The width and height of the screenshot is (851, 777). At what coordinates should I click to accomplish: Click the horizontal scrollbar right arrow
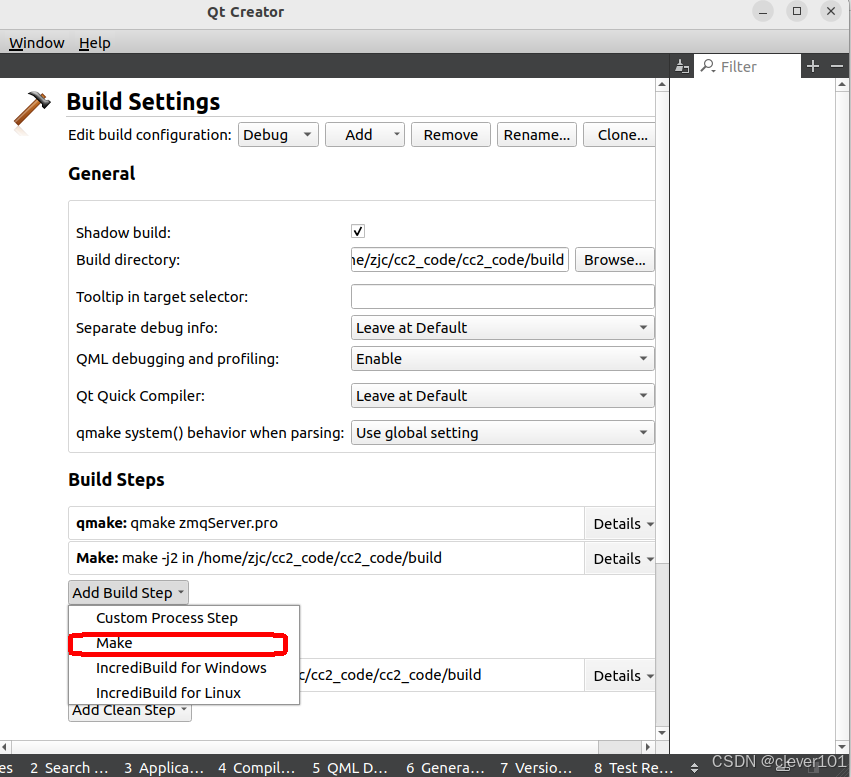[x=647, y=747]
